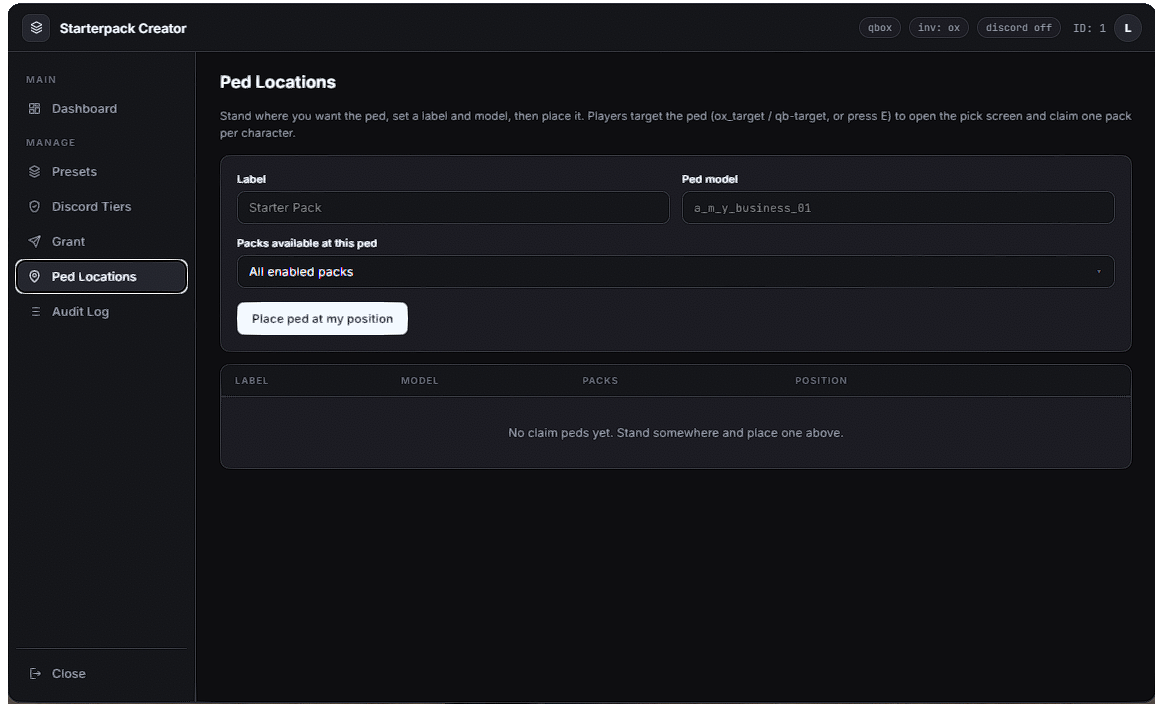Click the PACKS column header
The image size is (1164, 713).
tap(600, 381)
